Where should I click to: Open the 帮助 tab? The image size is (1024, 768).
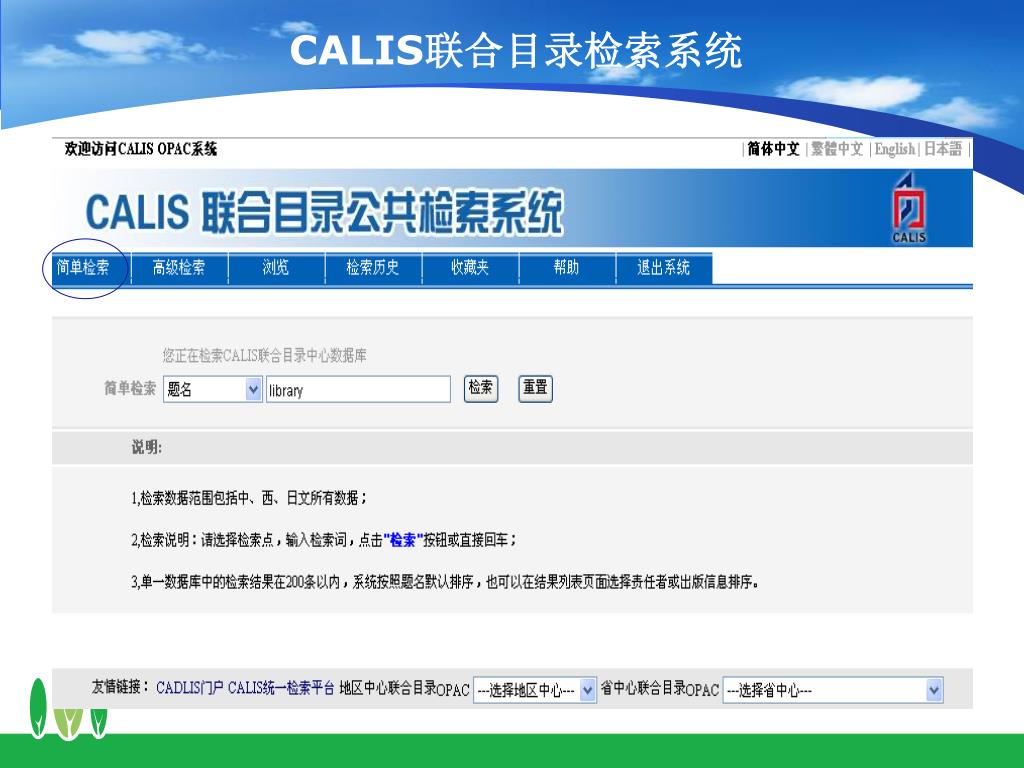pyautogui.click(x=566, y=268)
